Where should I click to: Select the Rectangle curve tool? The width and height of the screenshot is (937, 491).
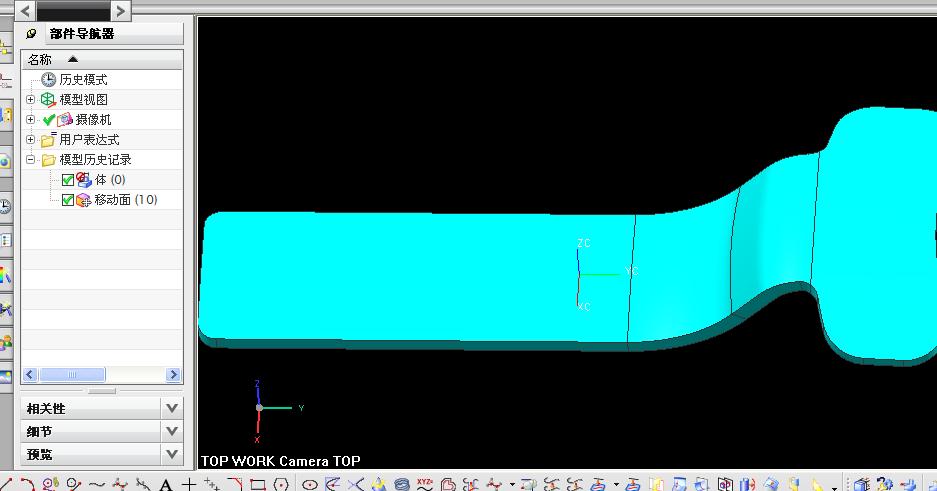[258, 484]
